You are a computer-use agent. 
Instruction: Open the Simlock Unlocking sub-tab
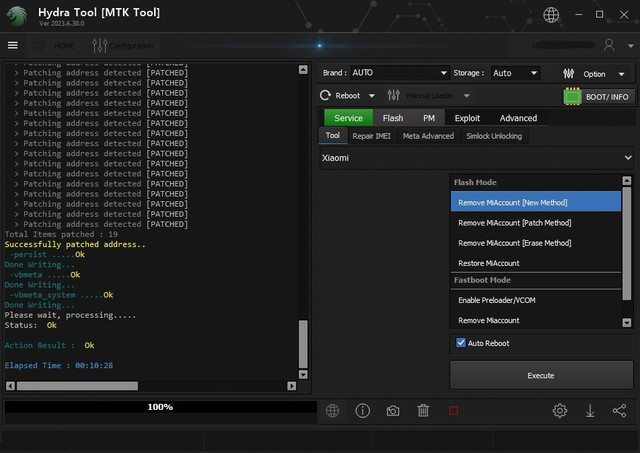(494, 136)
